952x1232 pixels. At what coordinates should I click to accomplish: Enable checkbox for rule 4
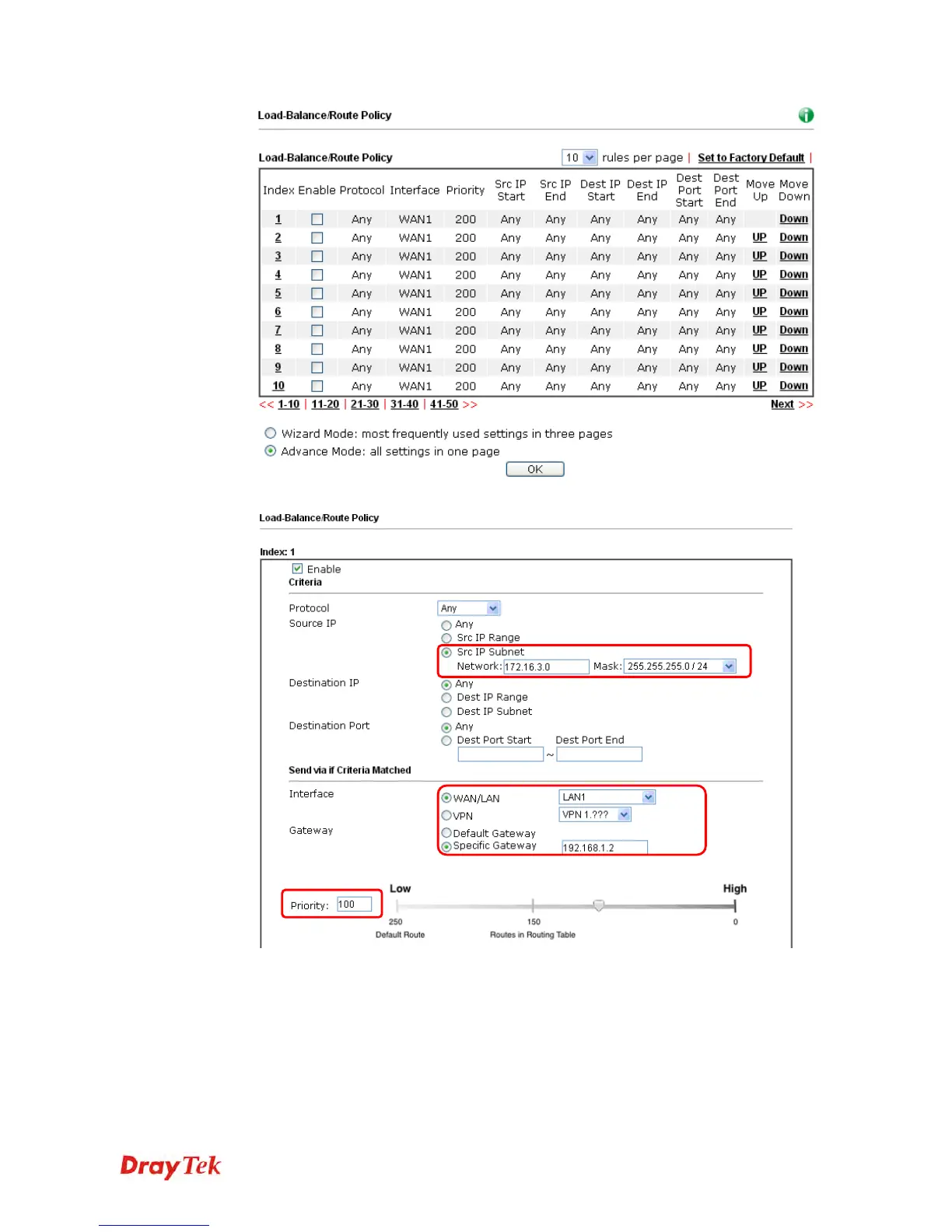[x=317, y=275]
